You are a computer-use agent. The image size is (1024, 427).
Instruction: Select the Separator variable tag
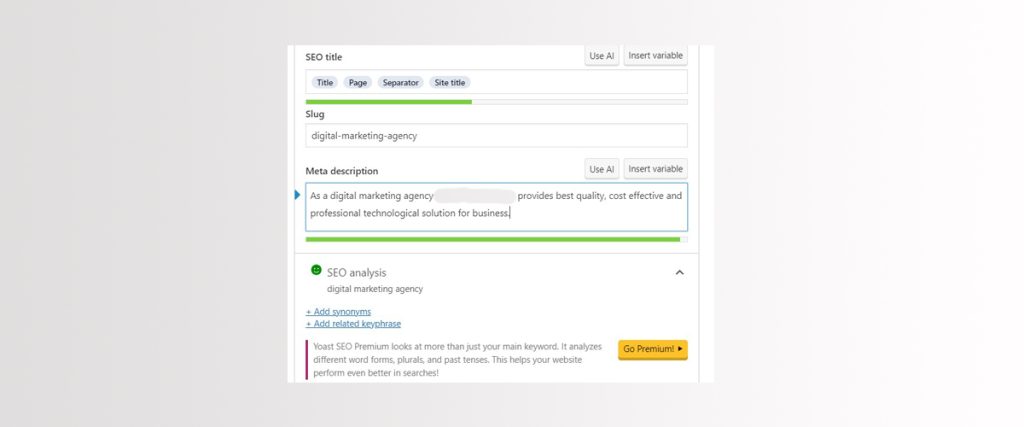(400, 83)
